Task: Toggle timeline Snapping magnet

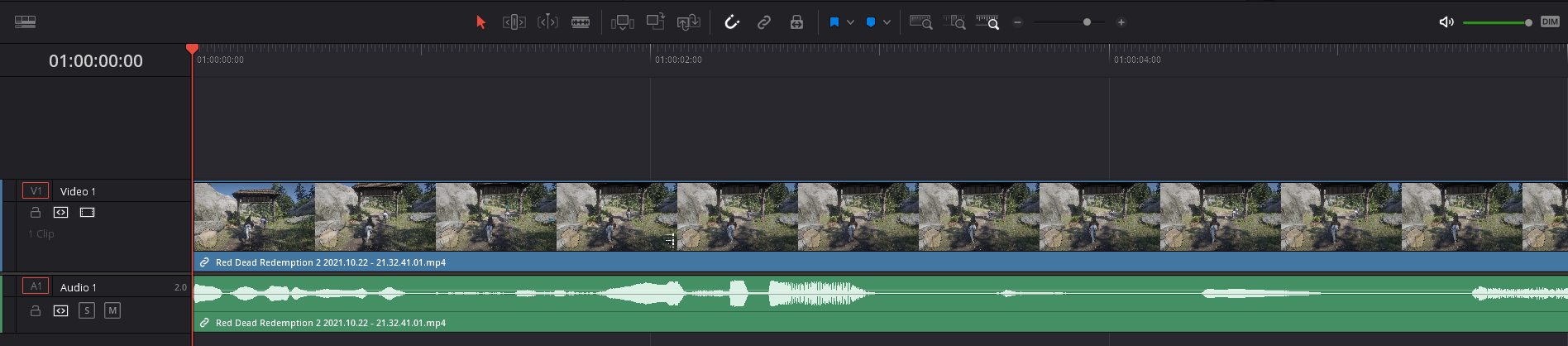Action: pos(731,22)
